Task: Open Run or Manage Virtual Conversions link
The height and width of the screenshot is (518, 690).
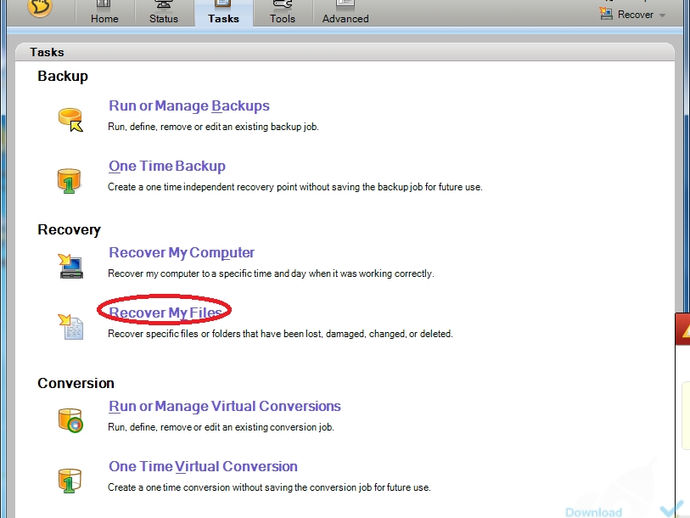Action: [224, 406]
